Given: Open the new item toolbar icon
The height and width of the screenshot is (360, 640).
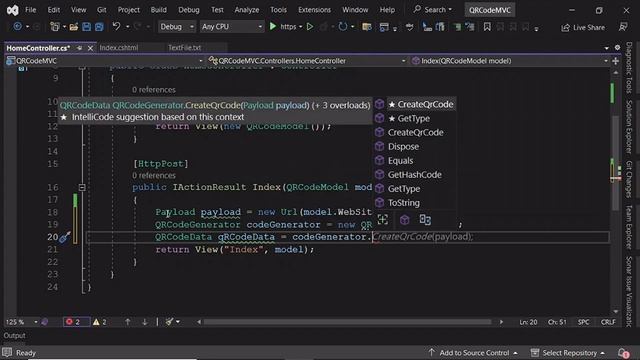Looking at the screenshot, I should click(54, 27).
